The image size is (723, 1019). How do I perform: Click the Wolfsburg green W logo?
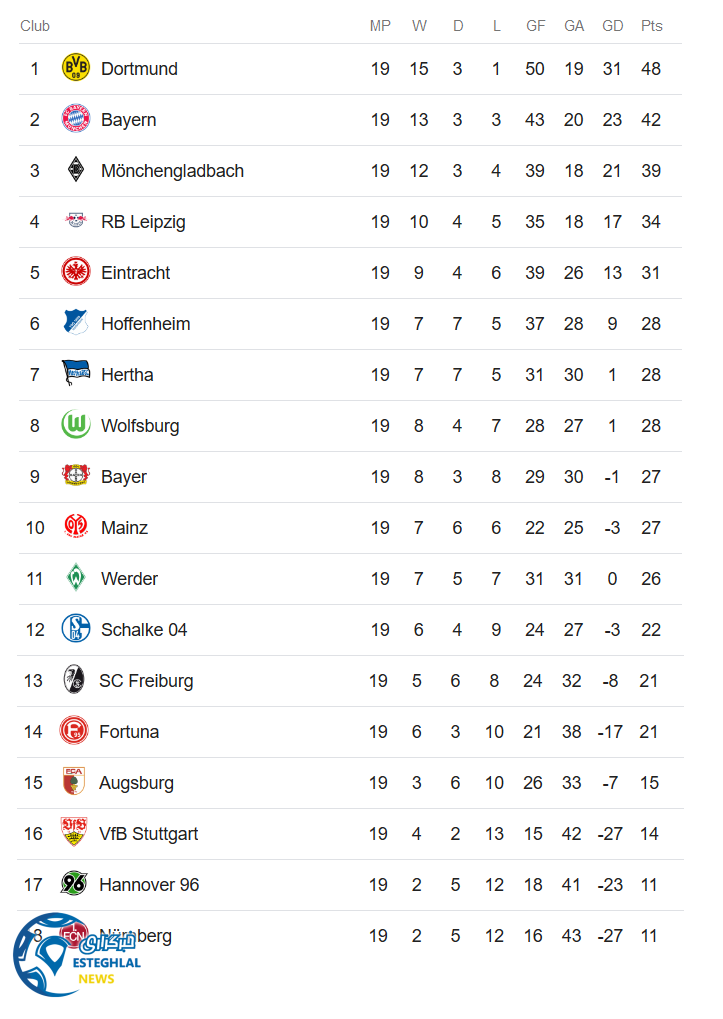tap(76, 425)
